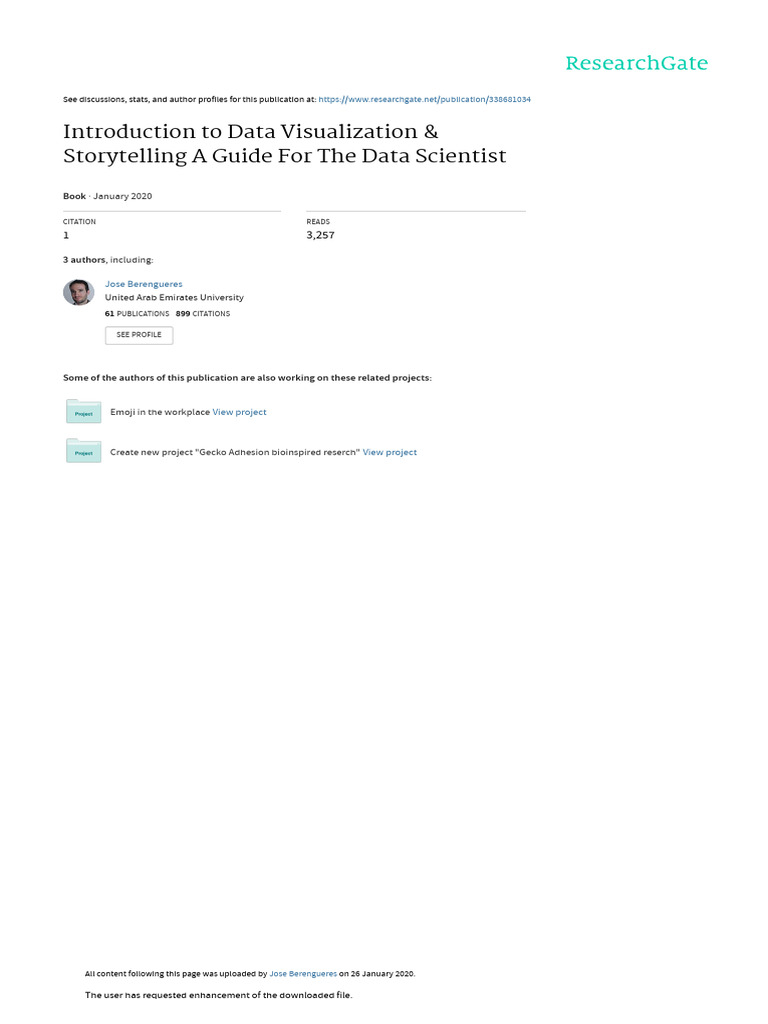
Task: Click the citation count 1
Action: [x=66, y=235]
